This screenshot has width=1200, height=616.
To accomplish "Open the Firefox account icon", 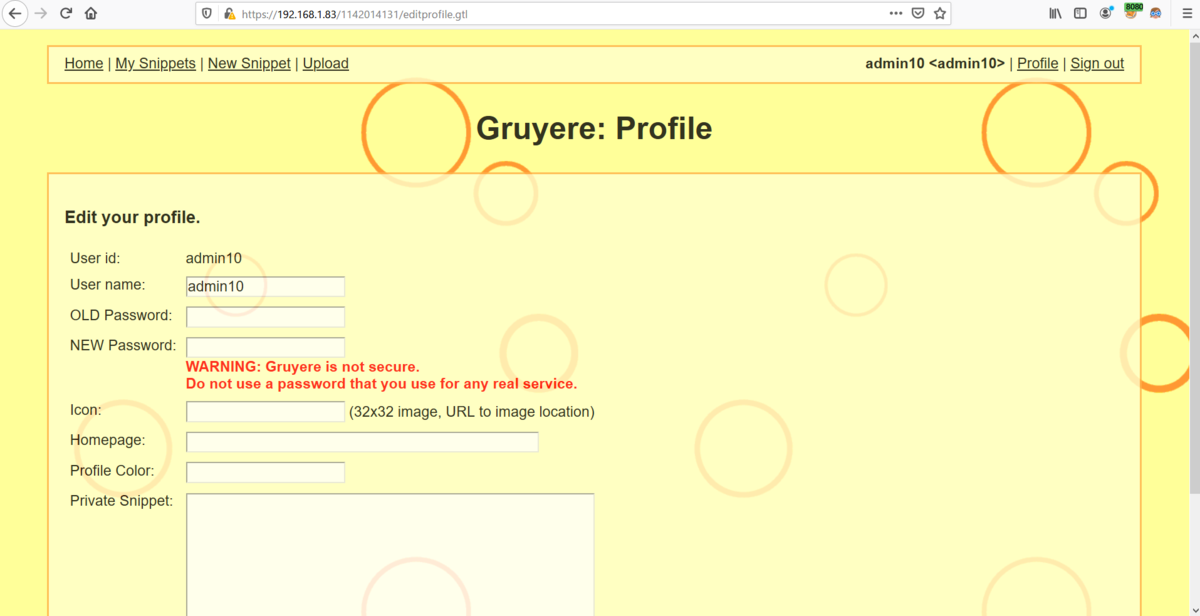I will (1106, 14).
